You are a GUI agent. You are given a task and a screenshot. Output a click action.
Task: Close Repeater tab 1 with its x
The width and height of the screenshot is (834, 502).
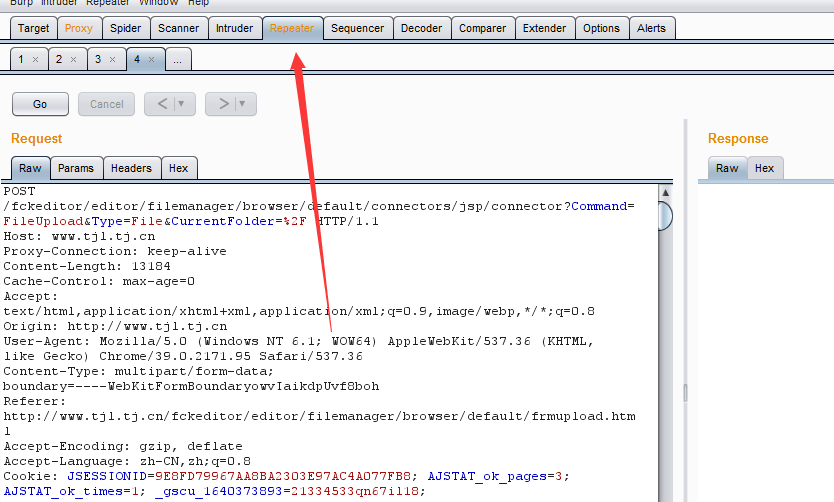(x=36, y=60)
